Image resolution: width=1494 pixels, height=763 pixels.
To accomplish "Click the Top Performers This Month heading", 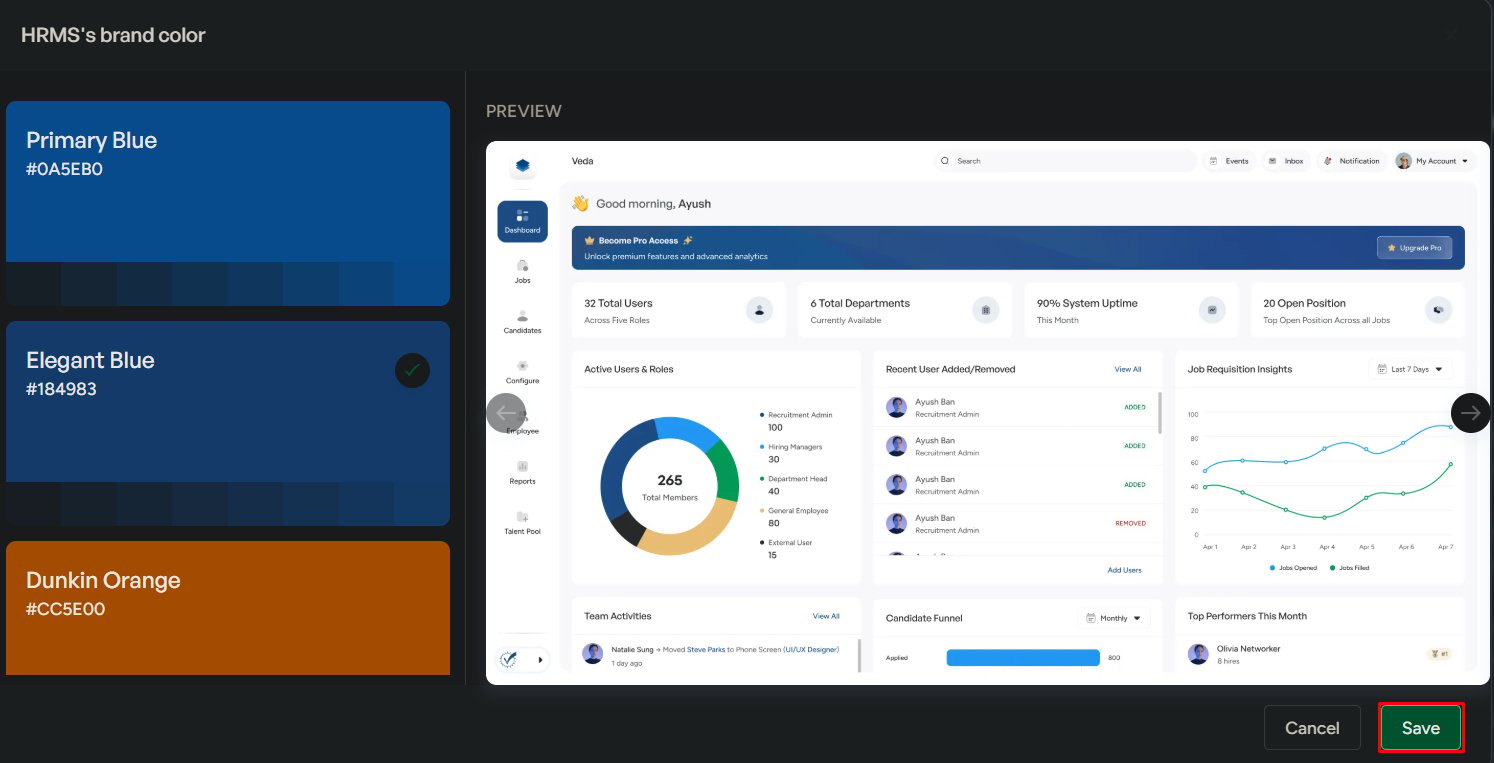I will click(x=1247, y=616).
